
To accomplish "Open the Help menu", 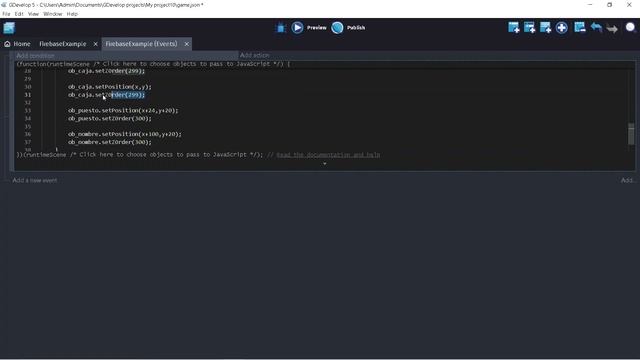I will coord(72,14).
